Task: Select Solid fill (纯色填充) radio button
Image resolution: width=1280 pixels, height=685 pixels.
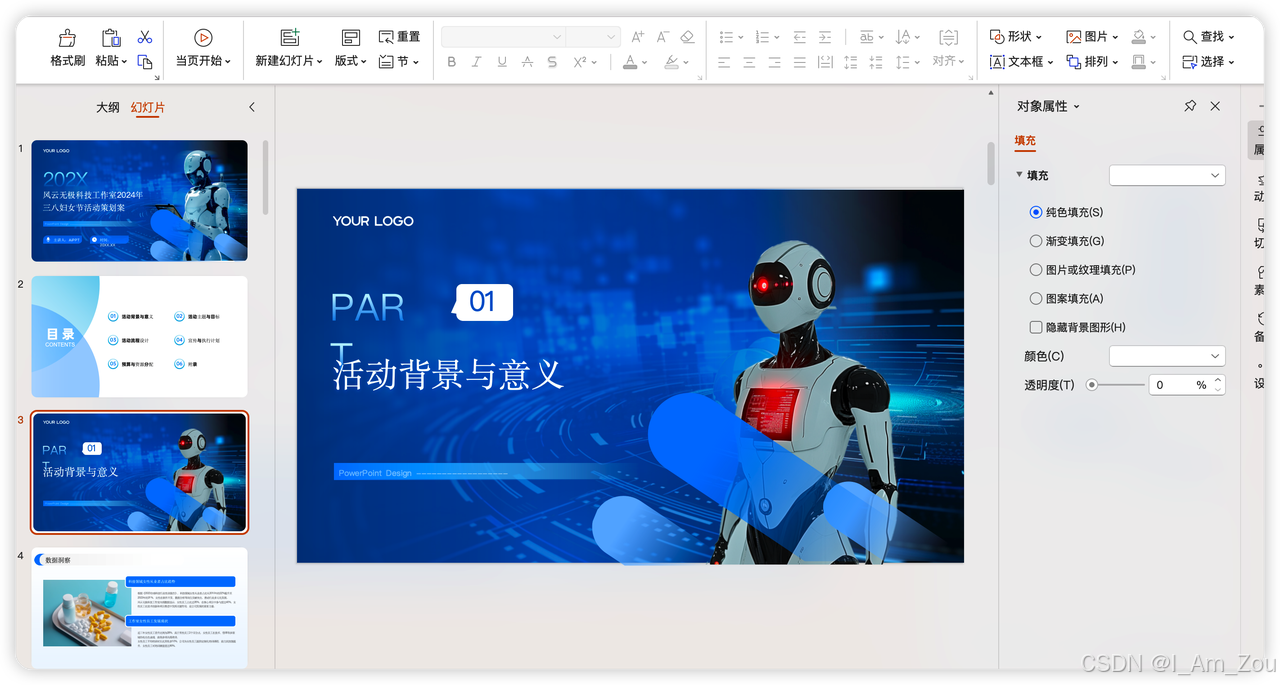Action: [x=1036, y=212]
